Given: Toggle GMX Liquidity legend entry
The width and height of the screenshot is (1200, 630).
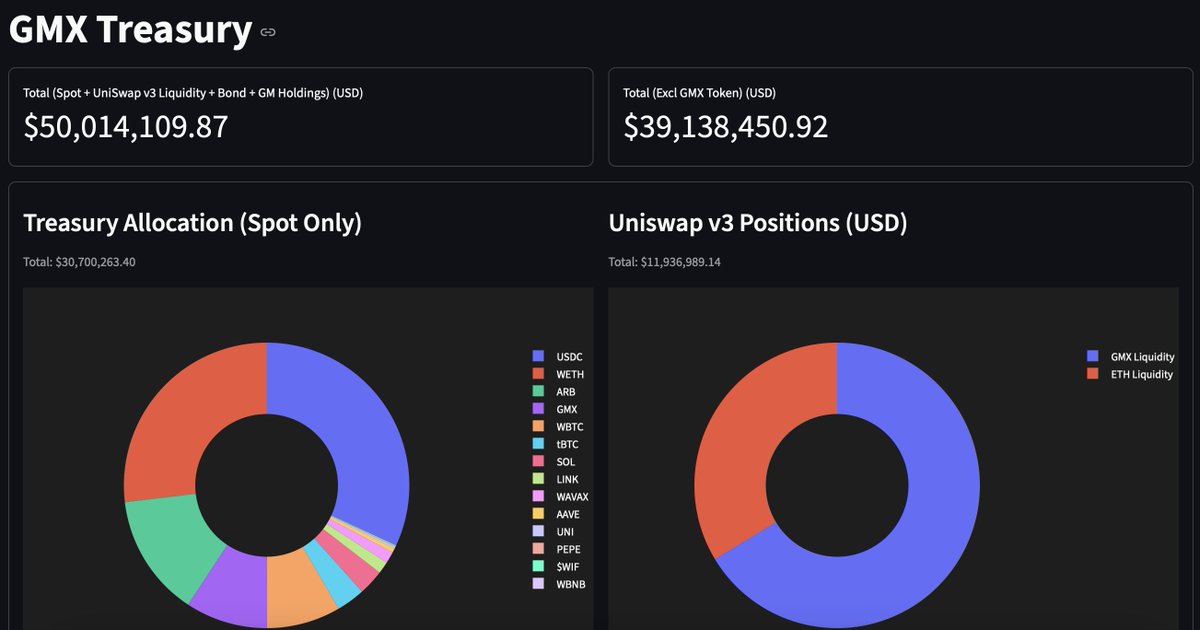Looking at the screenshot, I should pos(1131,357).
